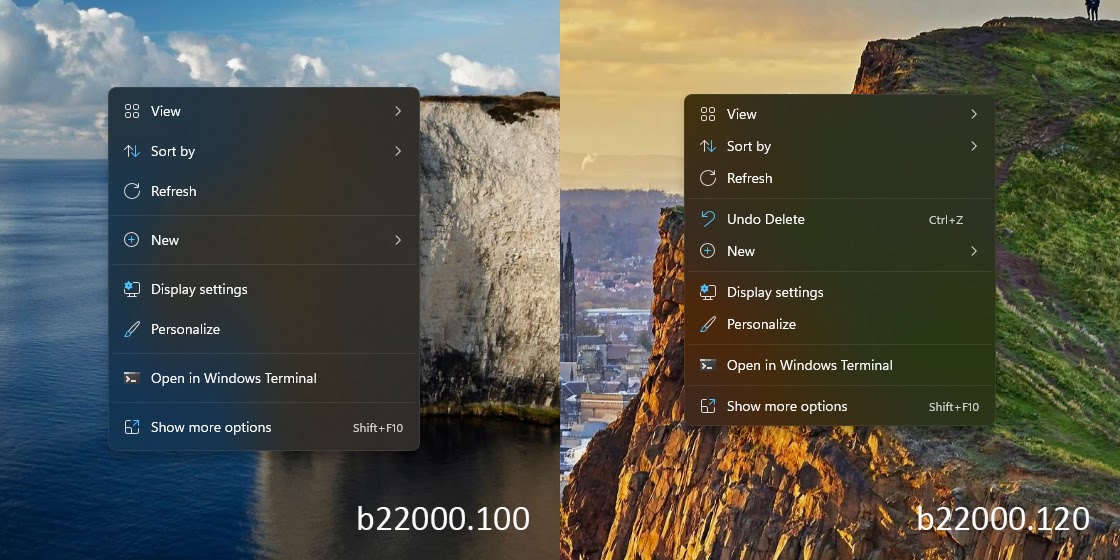Screen dimensions: 1120x560
Task: Choose Personalize label in b22000.100 context menu
Action: 186,329
